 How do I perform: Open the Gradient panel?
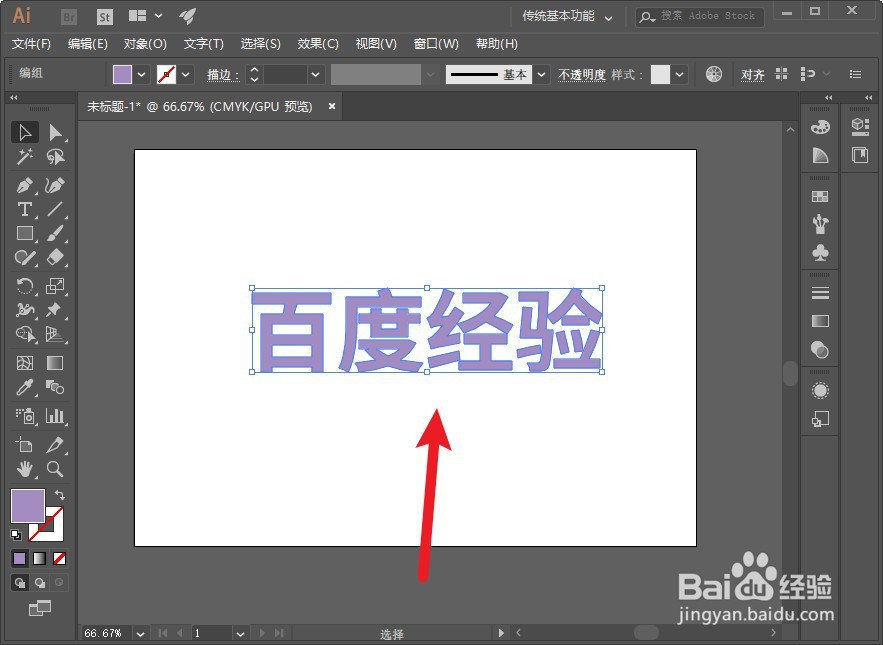[820, 321]
